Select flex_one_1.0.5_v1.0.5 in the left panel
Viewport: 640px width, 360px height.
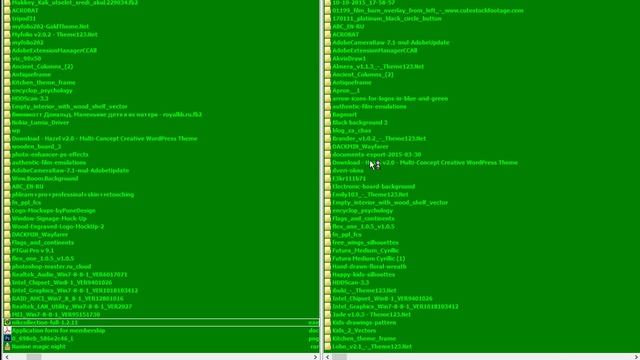pos(43,258)
